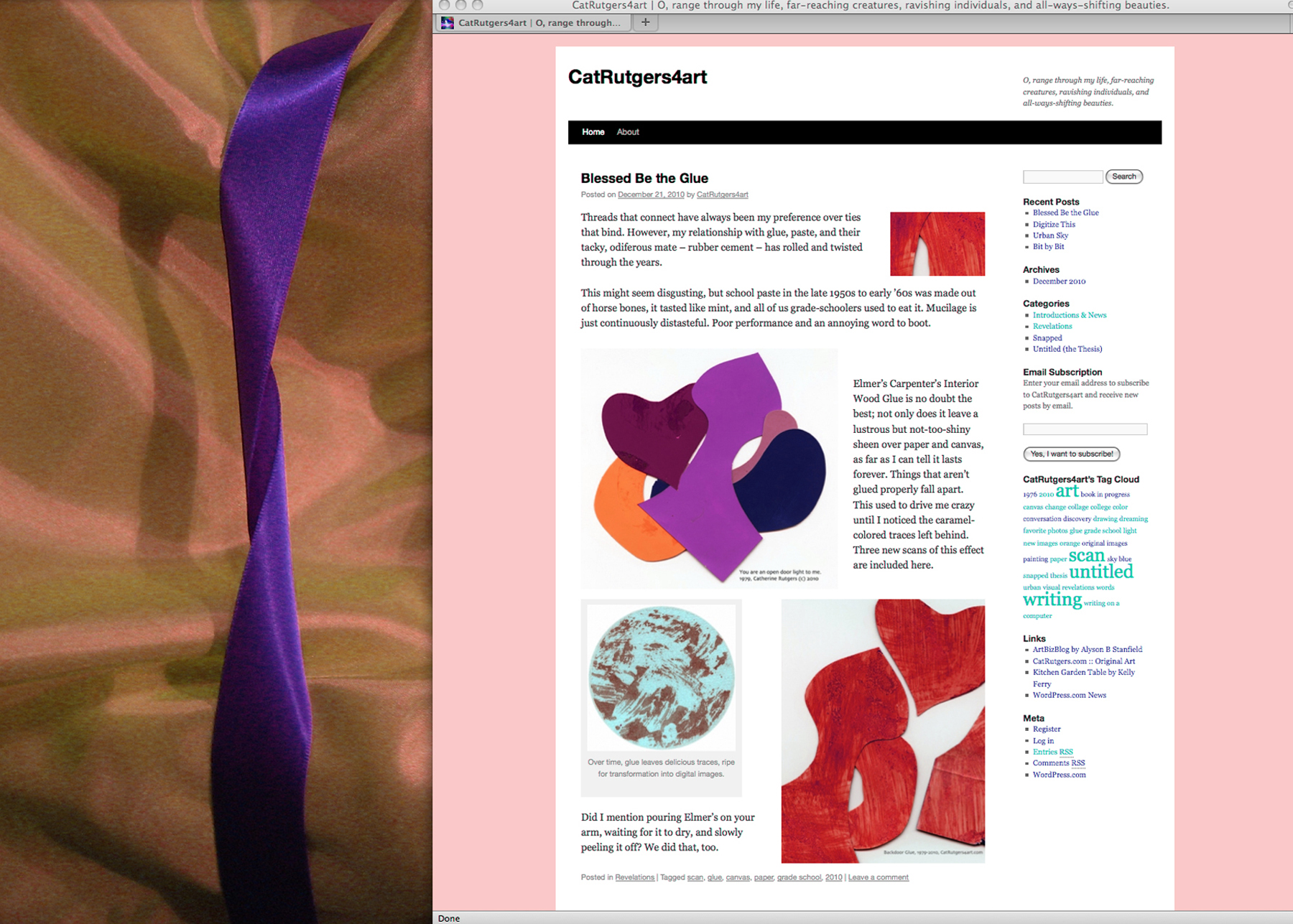Go to Home in navigation bar
This screenshot has height=924, width=1293.
(593, 132)
